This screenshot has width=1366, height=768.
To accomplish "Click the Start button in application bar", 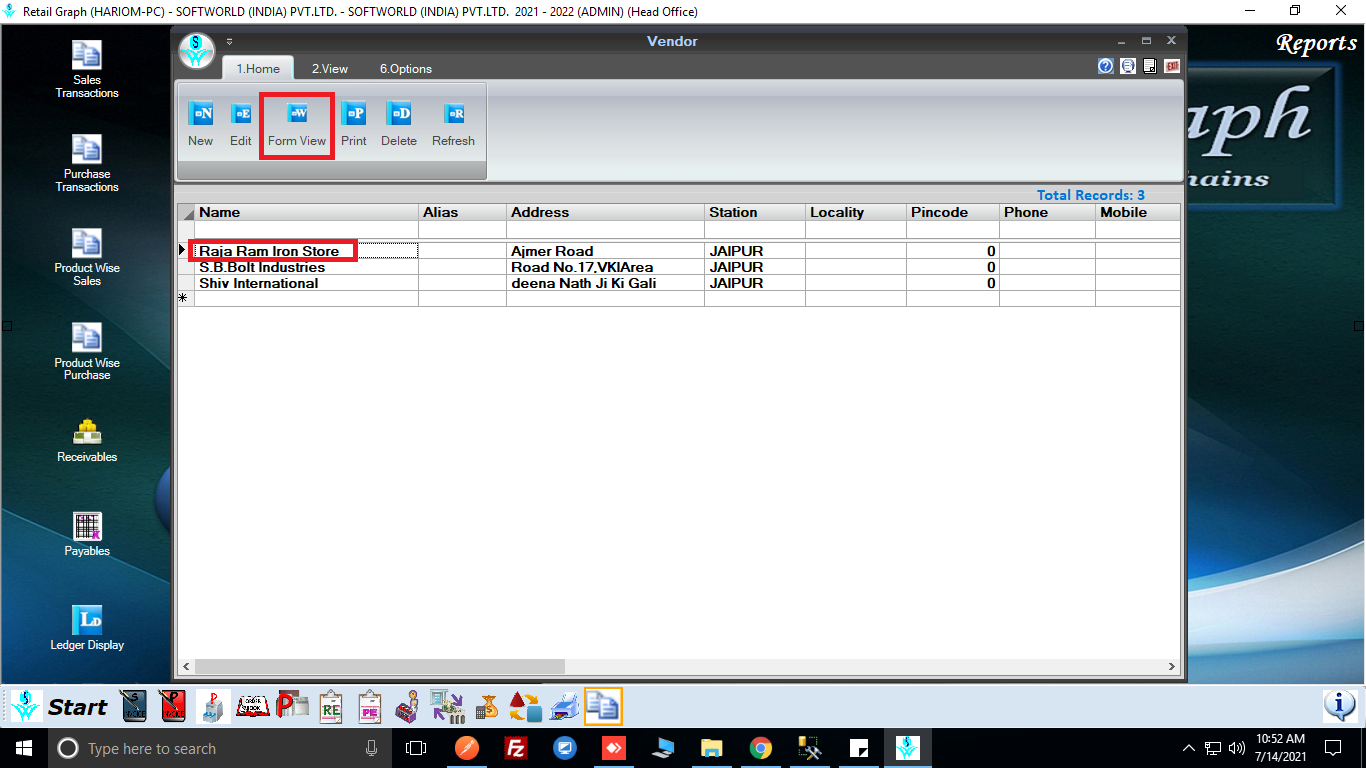I will [x=60, y=707].
